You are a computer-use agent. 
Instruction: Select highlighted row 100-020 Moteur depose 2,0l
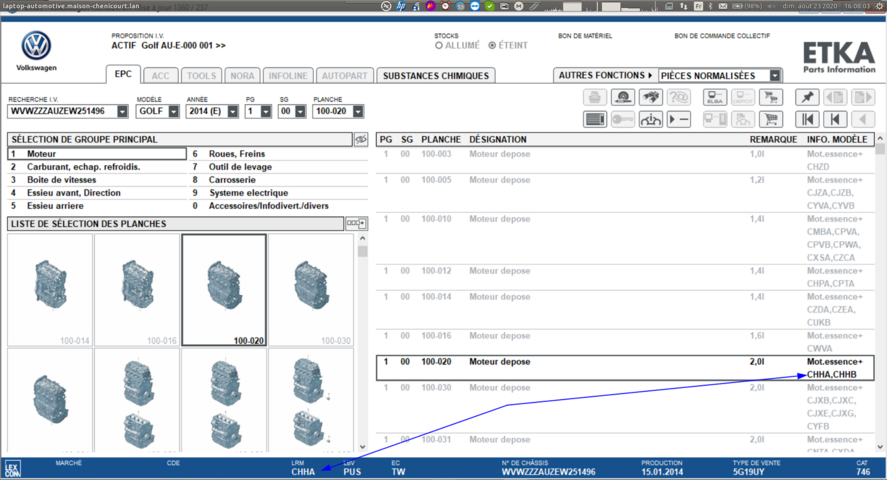point(625,368)
